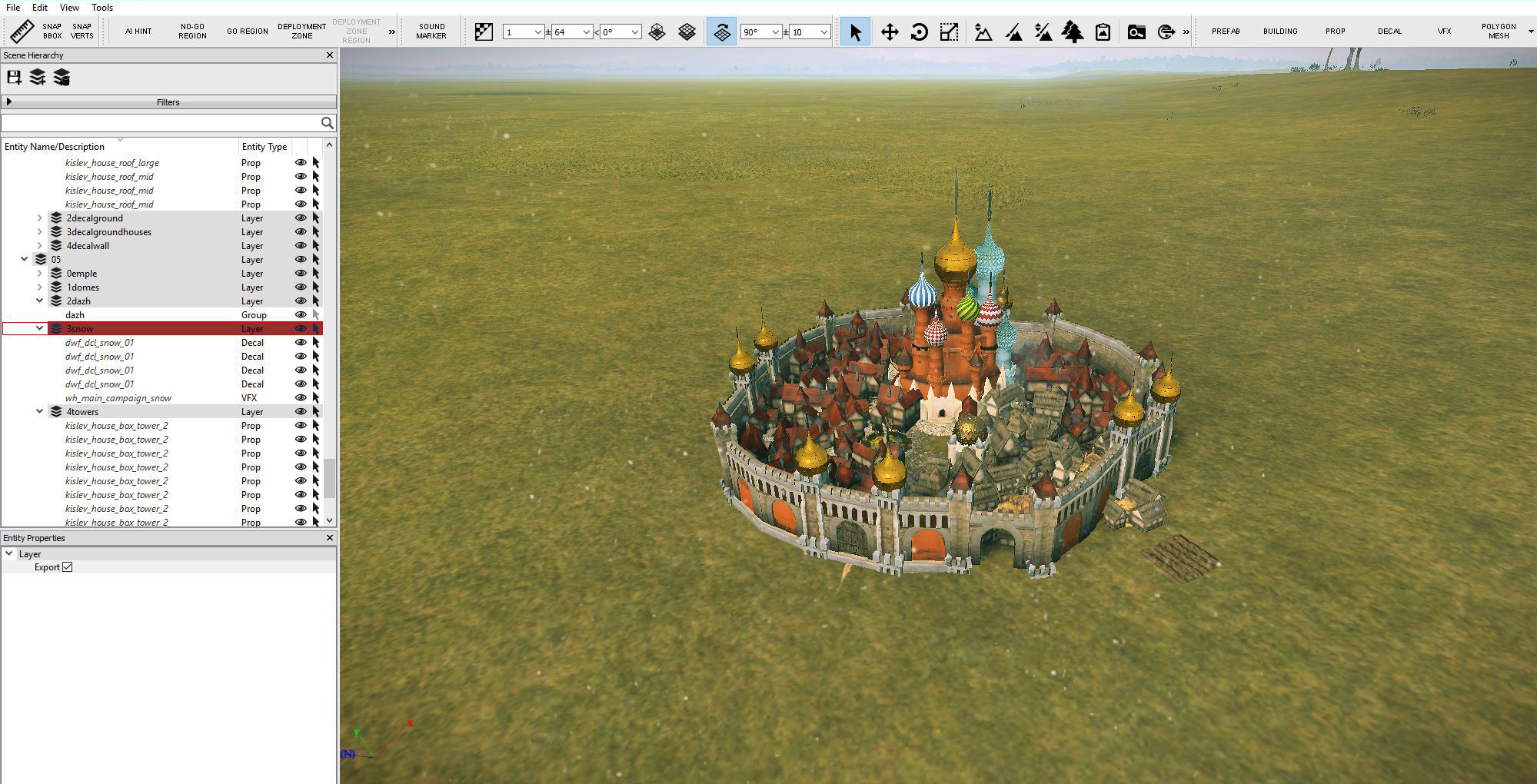This screenshot has height=784, width=1537.
Task: Select the ruler measure tool
Action: coord(22,32)
